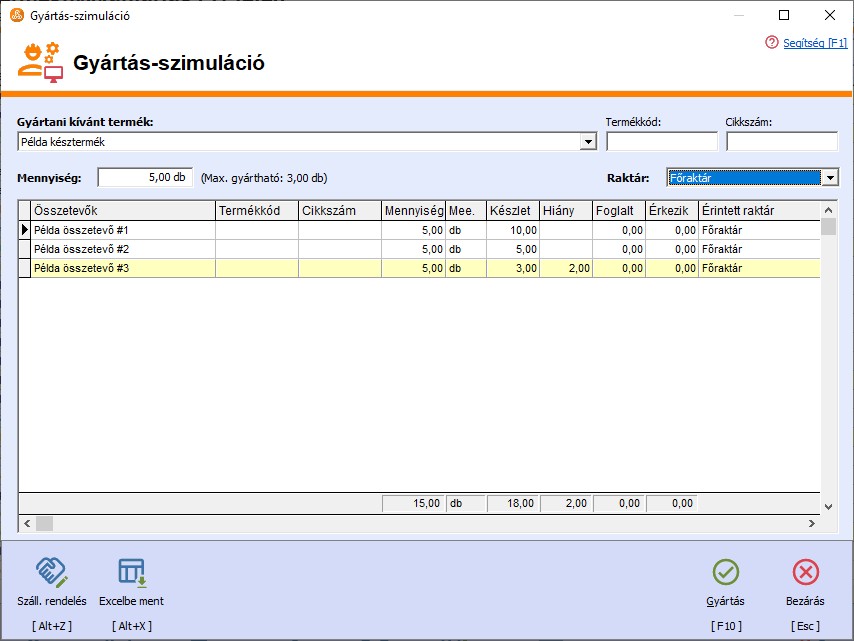This screenshot has height=641, width=854.
Task: Expand the Gyártani kívánt termék dropdown
Action: point(588,142)
